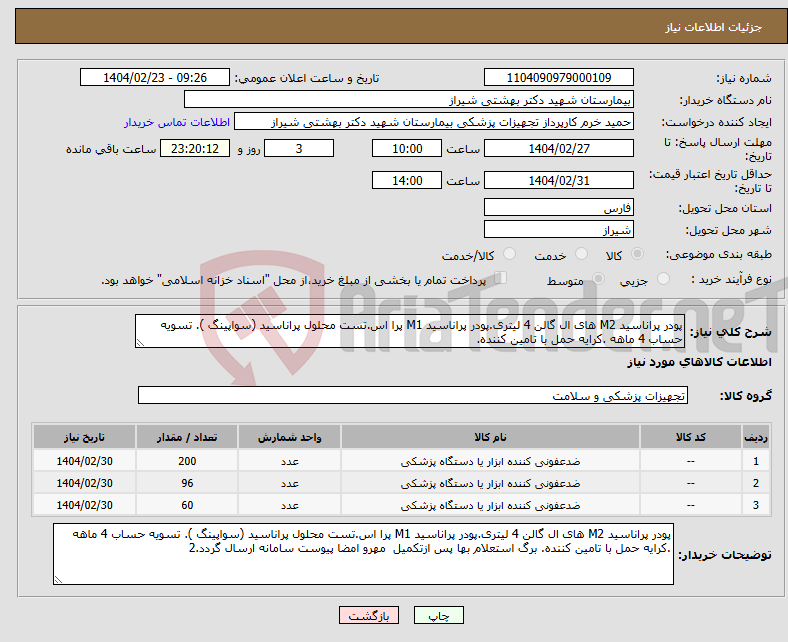Click the بازگشت (back) button
Image resolution: width=788 pixels, height=642 pixels.
368,615
